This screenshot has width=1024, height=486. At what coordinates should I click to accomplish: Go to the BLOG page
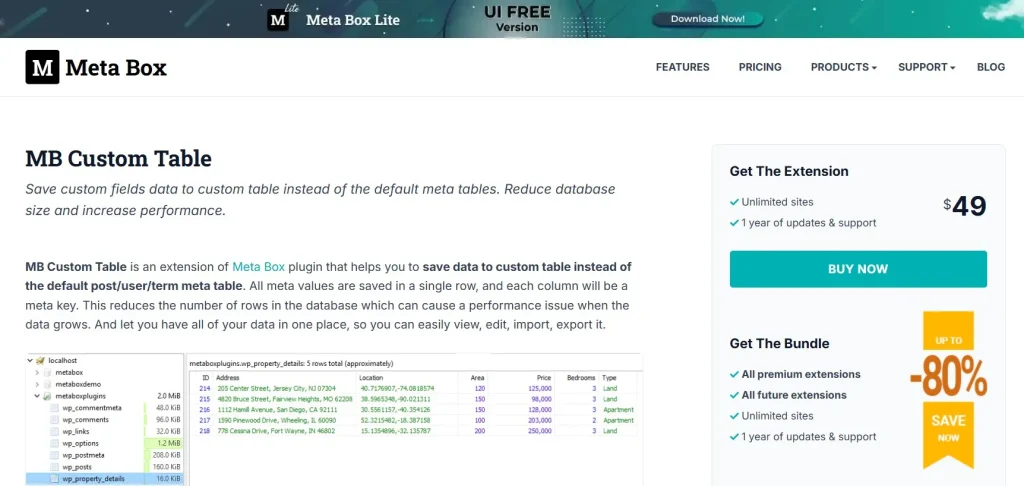pos(991,67)
